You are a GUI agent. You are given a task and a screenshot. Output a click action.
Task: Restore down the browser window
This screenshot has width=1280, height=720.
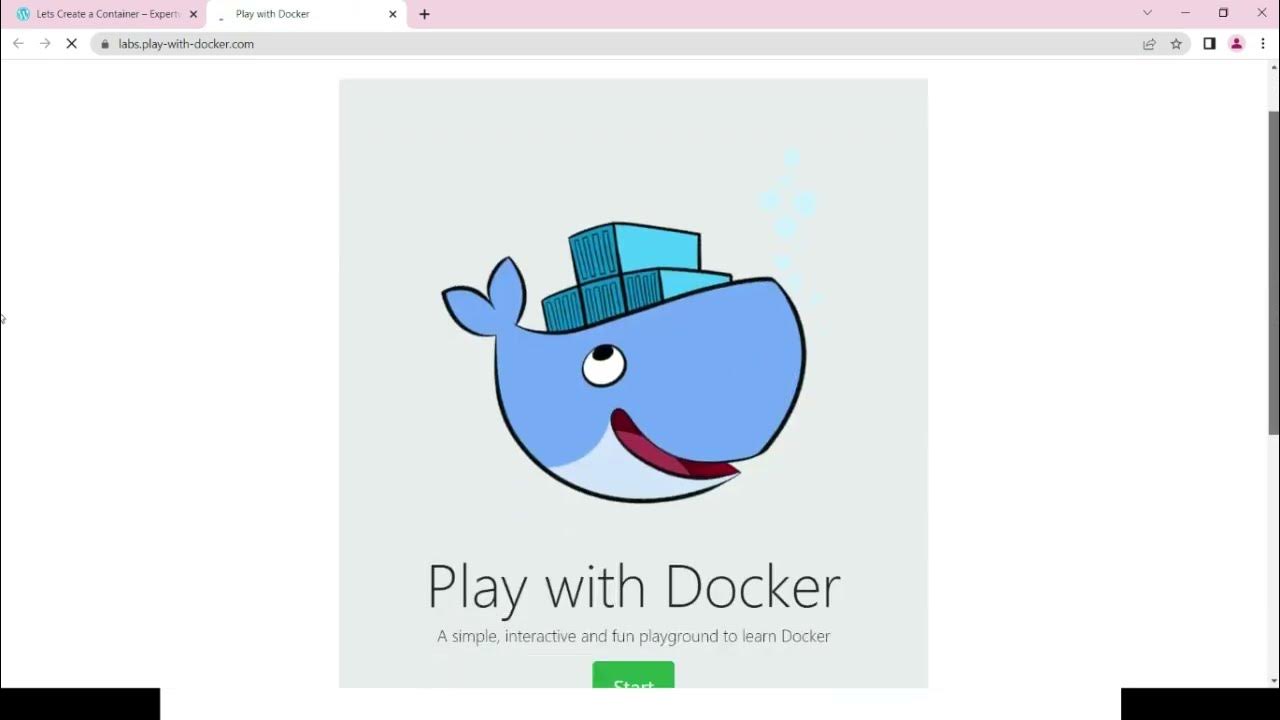click(x=1223, y=13)
